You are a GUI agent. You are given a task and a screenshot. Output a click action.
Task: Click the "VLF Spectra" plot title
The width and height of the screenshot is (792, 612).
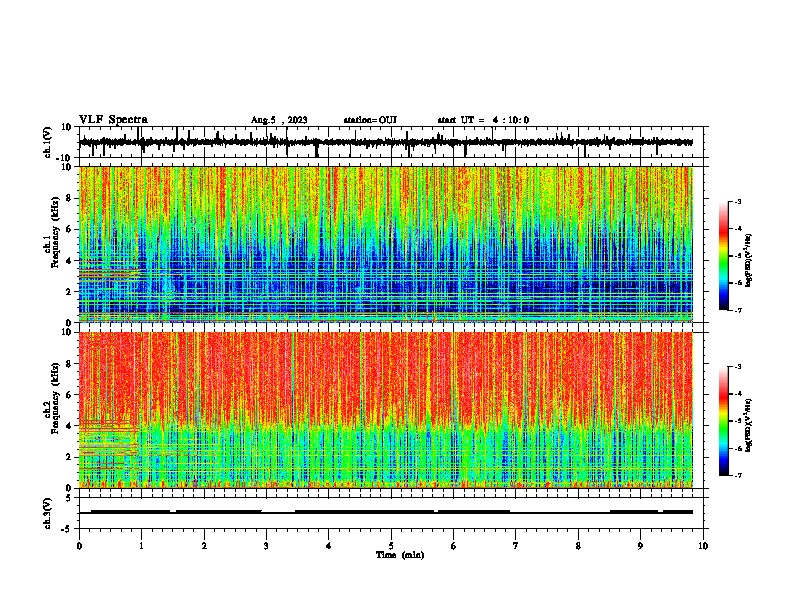click(113, 120)
